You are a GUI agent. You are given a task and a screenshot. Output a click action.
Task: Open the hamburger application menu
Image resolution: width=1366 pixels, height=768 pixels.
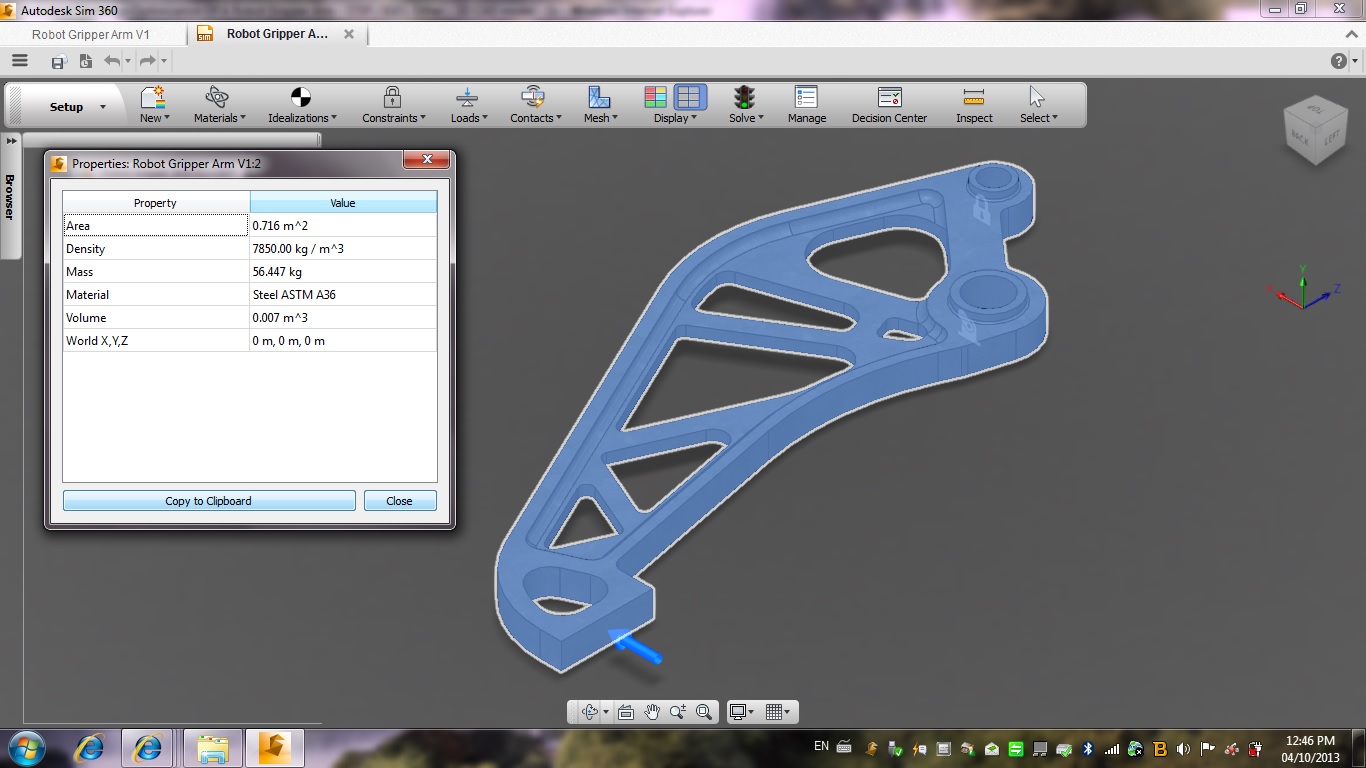[19, 61]
